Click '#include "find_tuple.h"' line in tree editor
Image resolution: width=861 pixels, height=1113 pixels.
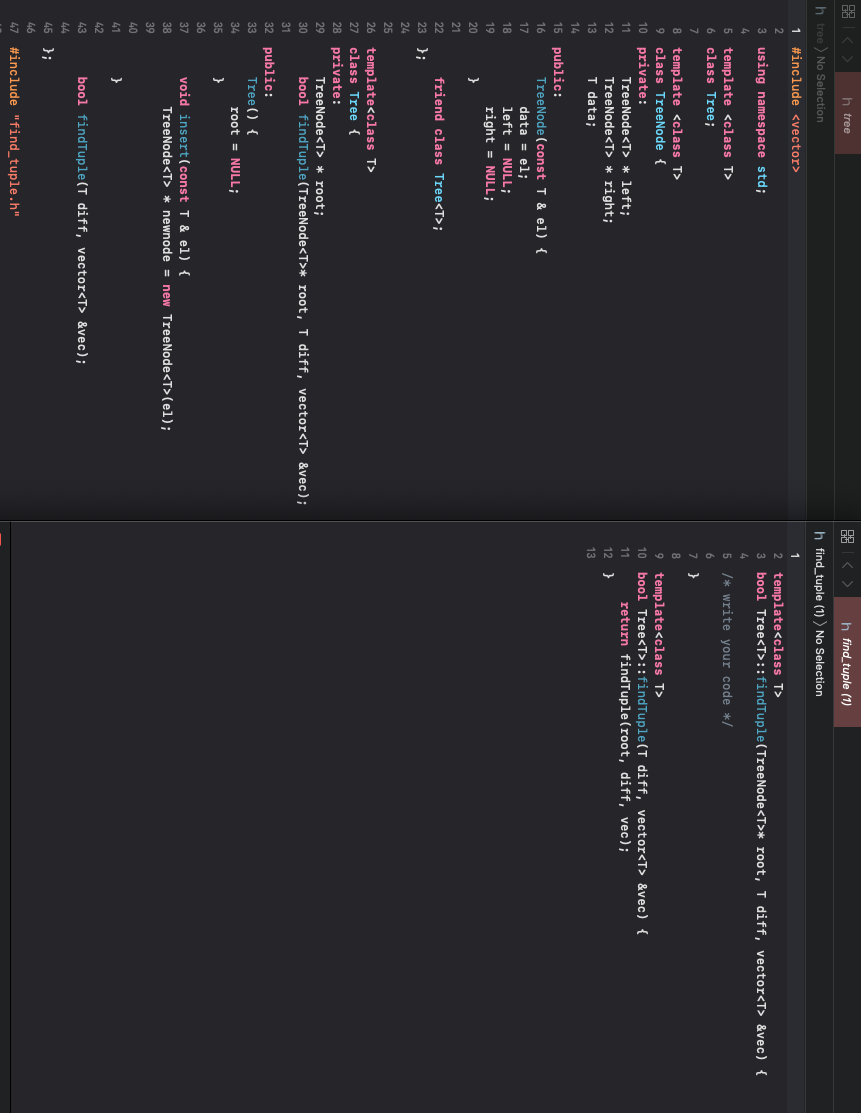12,131
